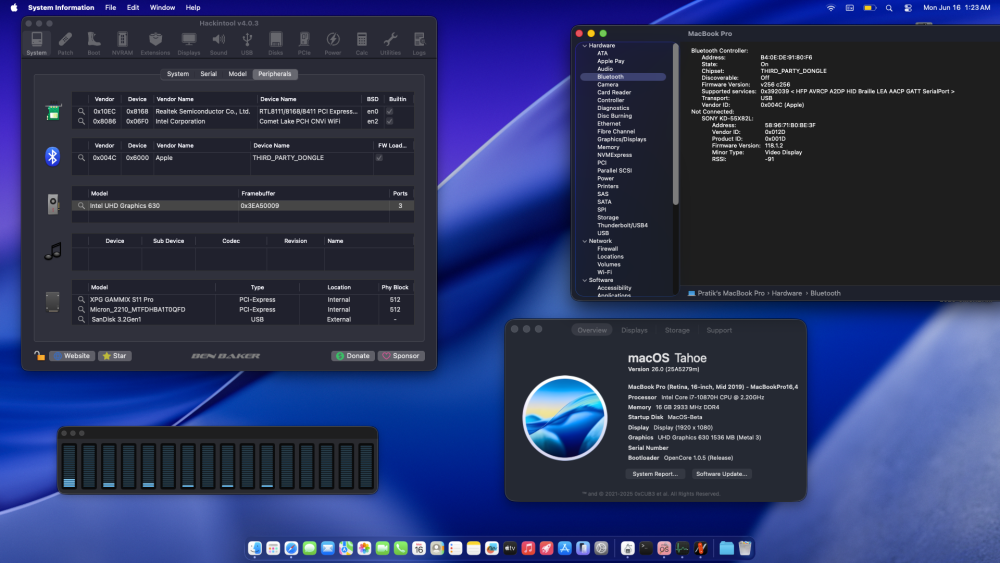Select NVMExpress in System Information sidebar

tap(615, 155)
